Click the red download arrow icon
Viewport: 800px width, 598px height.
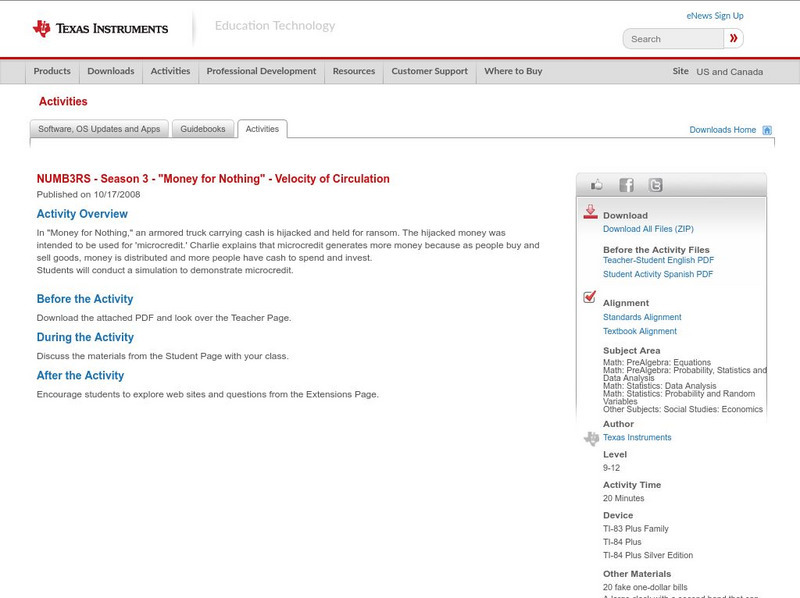[590, 212]
